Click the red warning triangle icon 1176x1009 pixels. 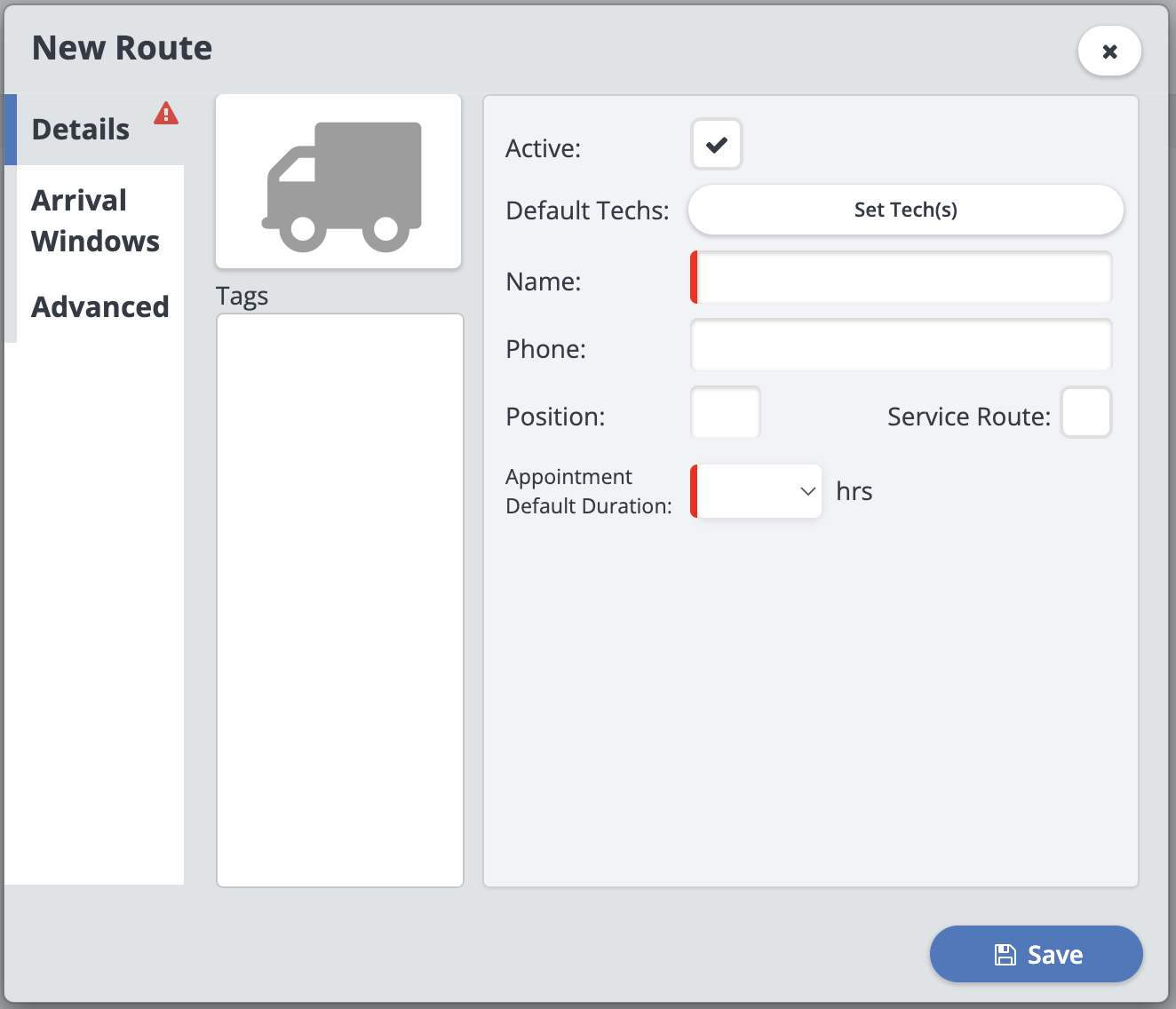click(x=166, y=114)
